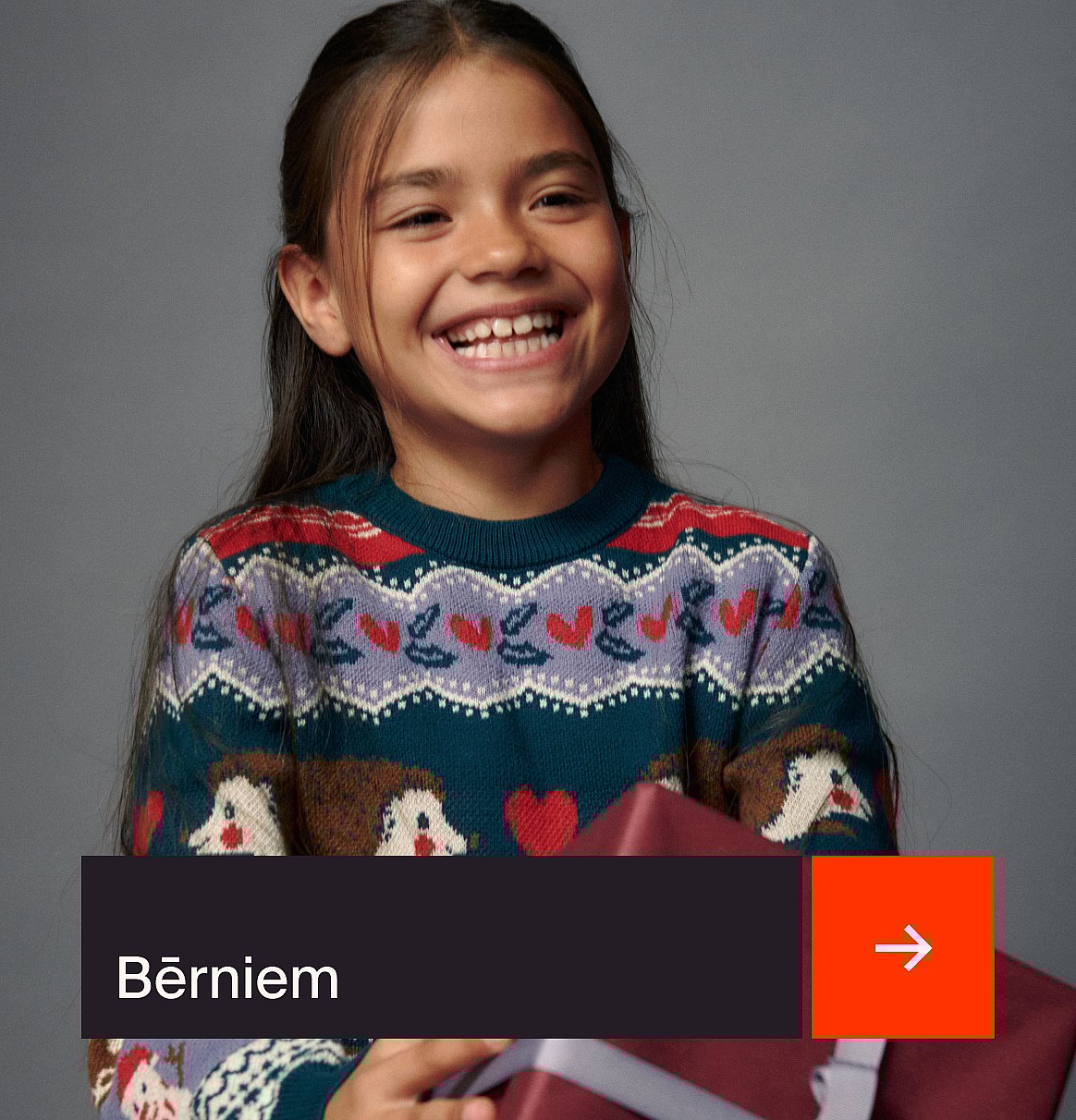Click the red stripe on the right shoulder

point(712,522)
